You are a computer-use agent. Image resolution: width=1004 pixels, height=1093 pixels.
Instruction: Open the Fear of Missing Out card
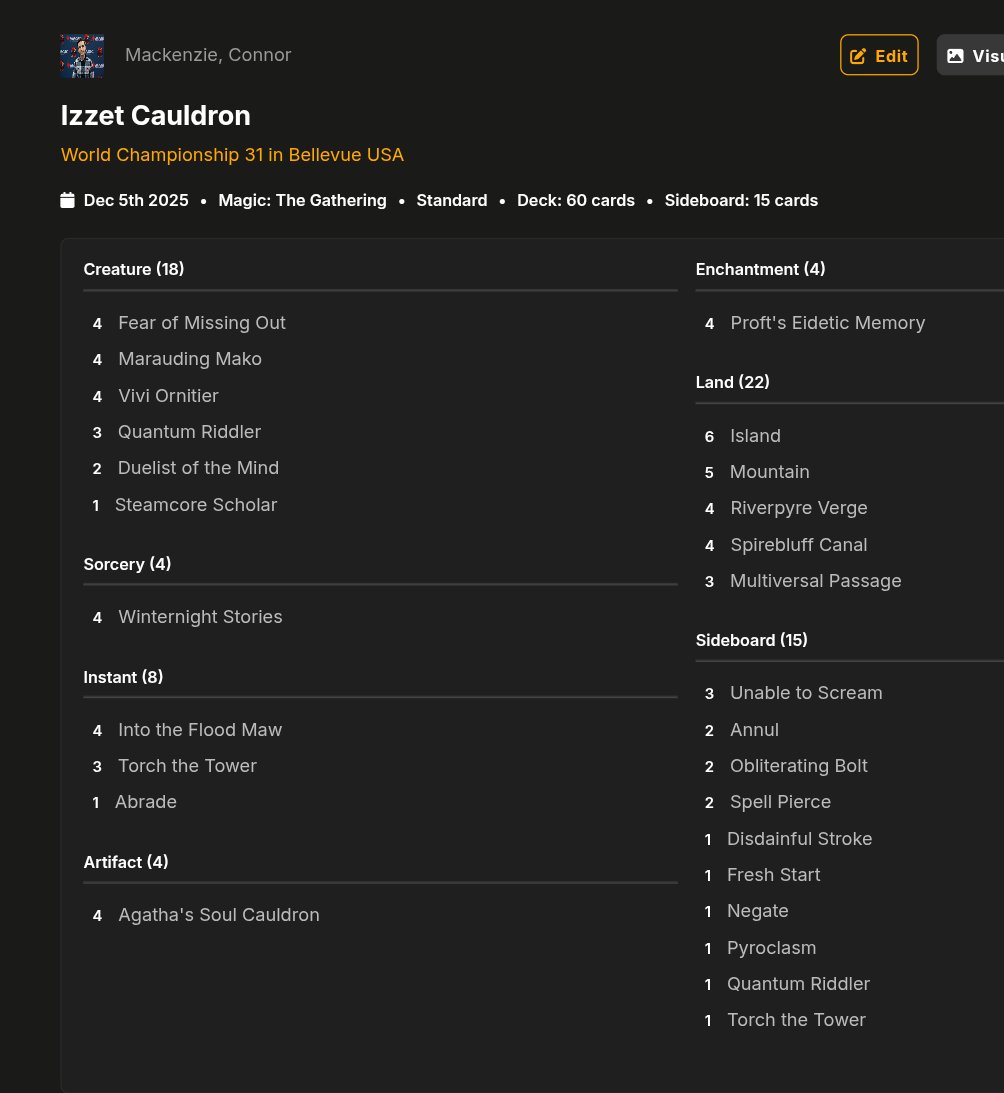pyautogui.click(x=201, y=323)
